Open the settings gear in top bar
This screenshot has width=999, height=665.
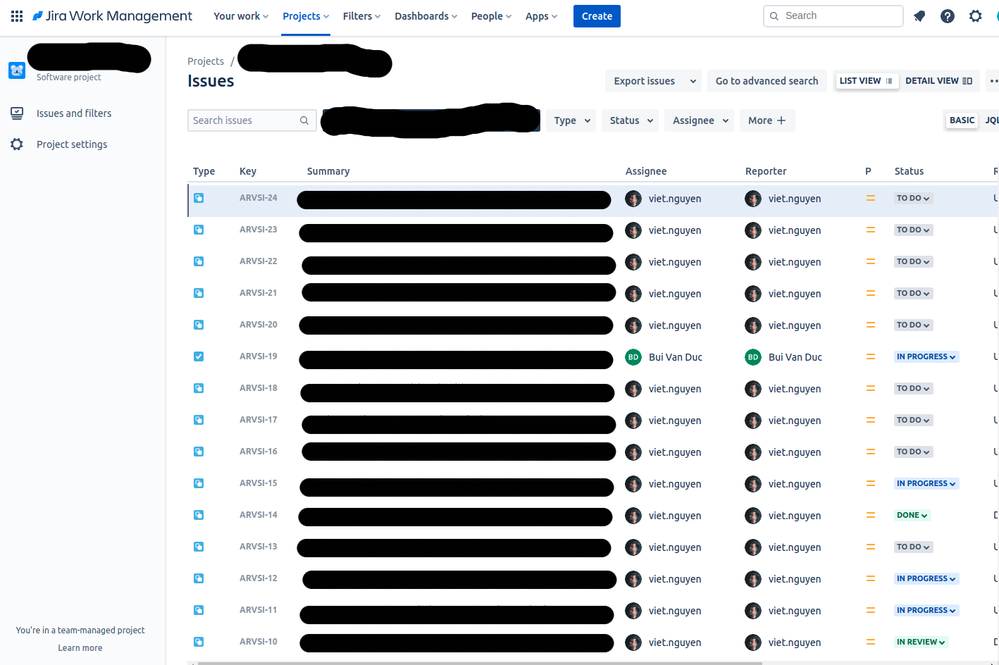click(x=975, y=16)
